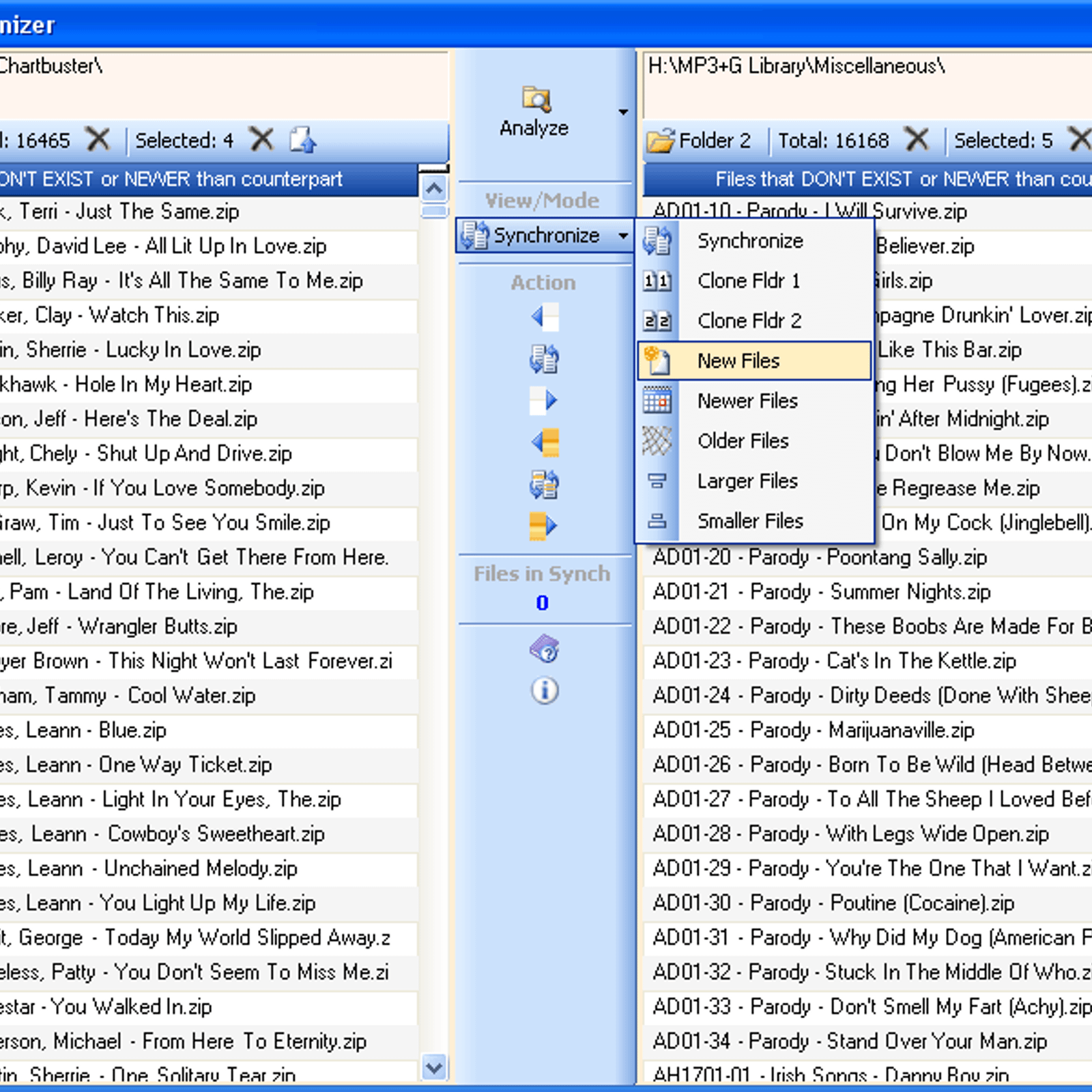Select Billy Ray - It's All The Same To Me.zip
This screenshot has height=1092, width=1092.
pos(208,281)
